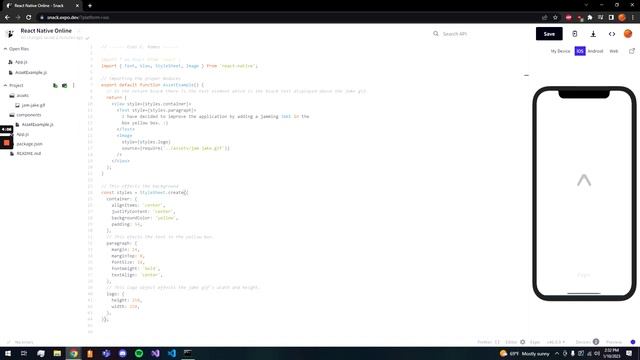Bookmark this page with star icon
The height and width of the screenshot is (360, 640).
(555, 18)
